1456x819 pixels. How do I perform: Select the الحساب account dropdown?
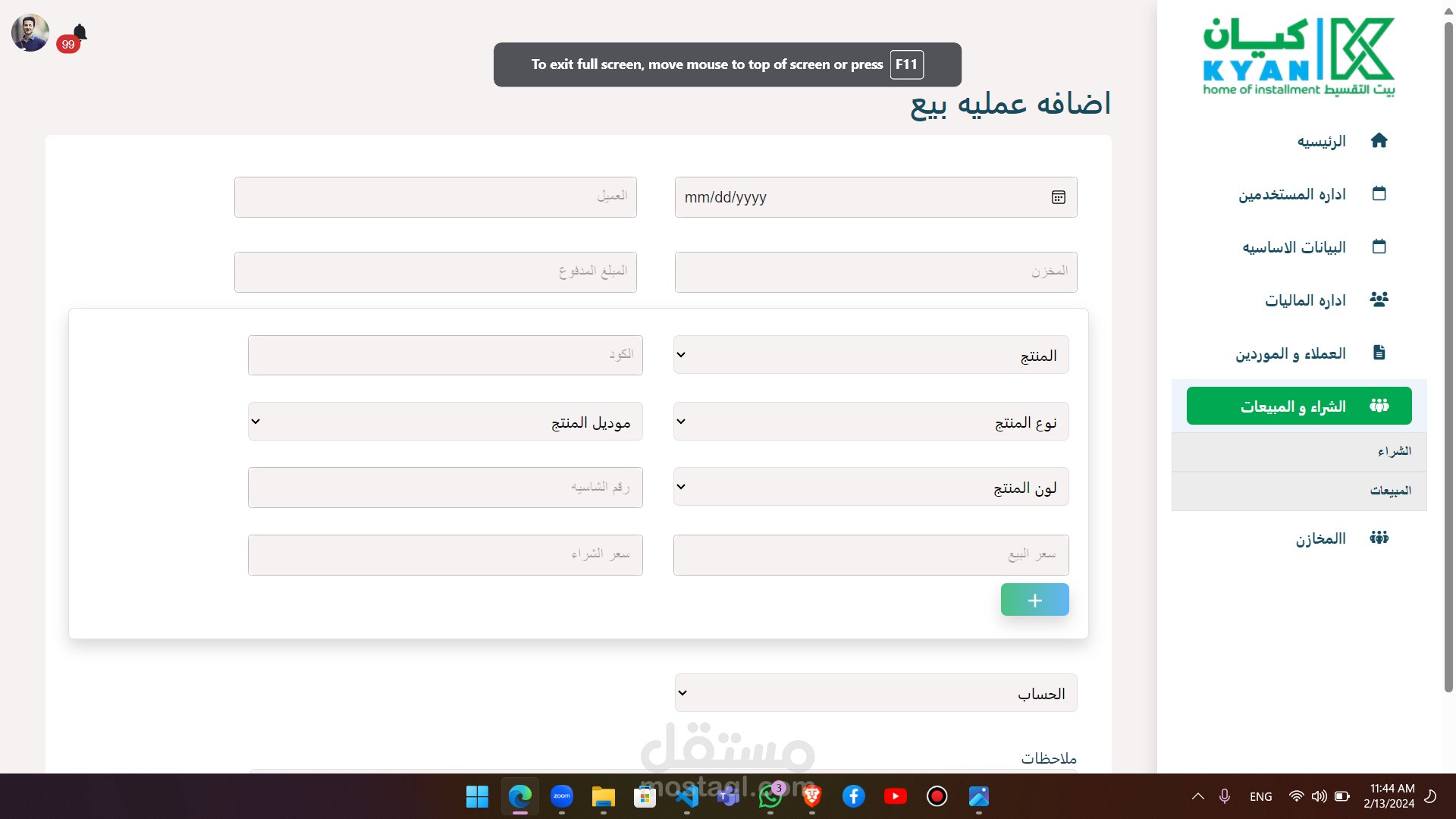875,693
